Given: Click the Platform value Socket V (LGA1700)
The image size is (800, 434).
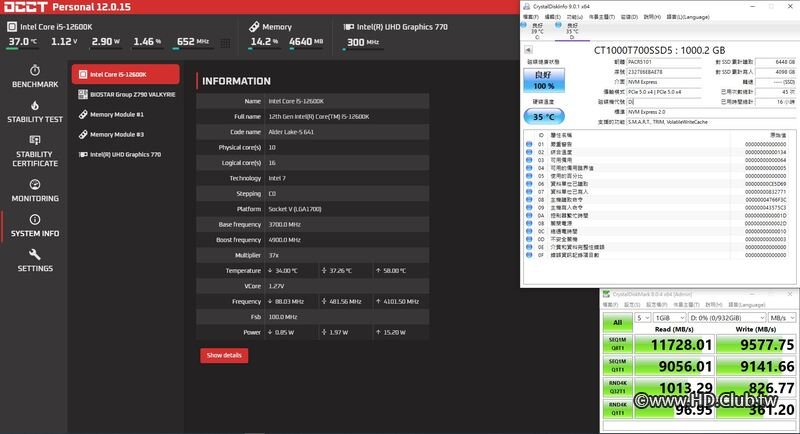Looking at the screenshot, I should [x=295, y=209].
